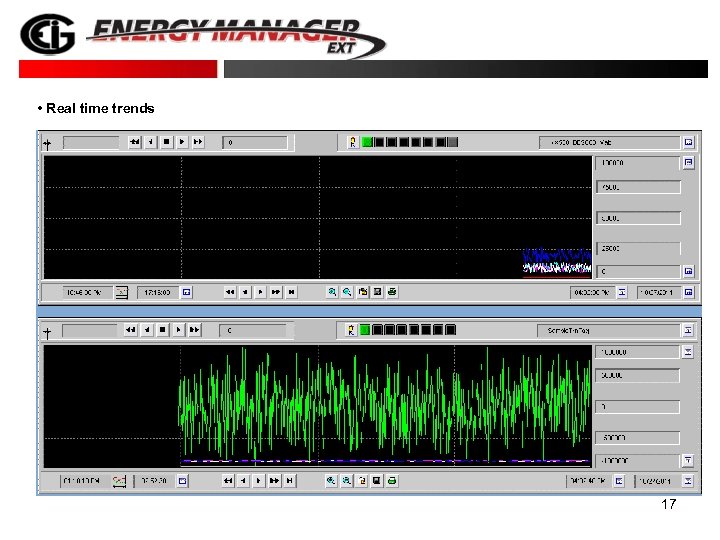Save the top trend chart data
The width and height of the screenshot is (720, 540).
[x=377, y=292]
